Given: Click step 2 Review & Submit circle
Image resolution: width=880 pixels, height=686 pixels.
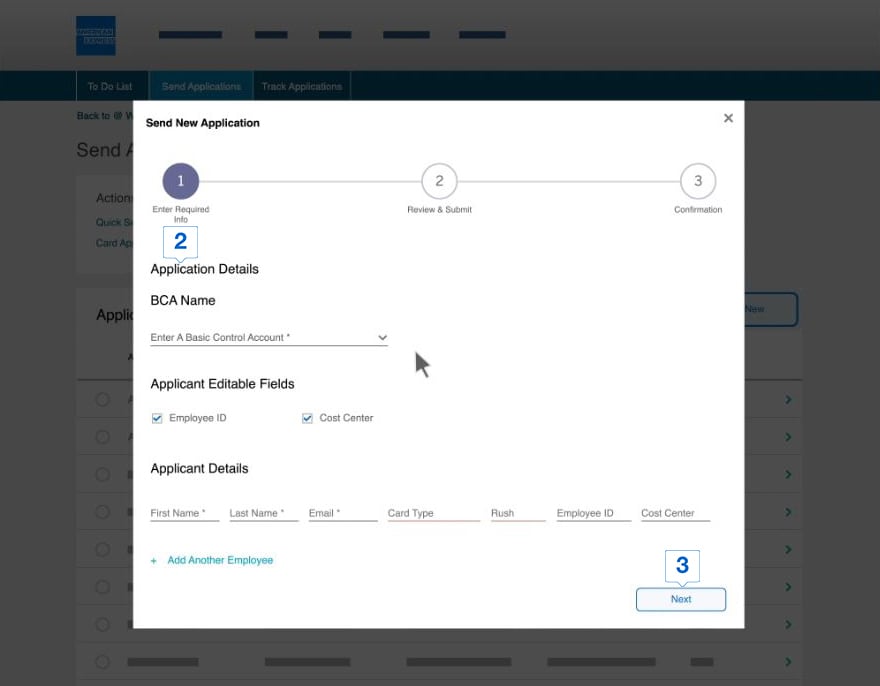Looking at the screenshot, I should coord(439,181).
